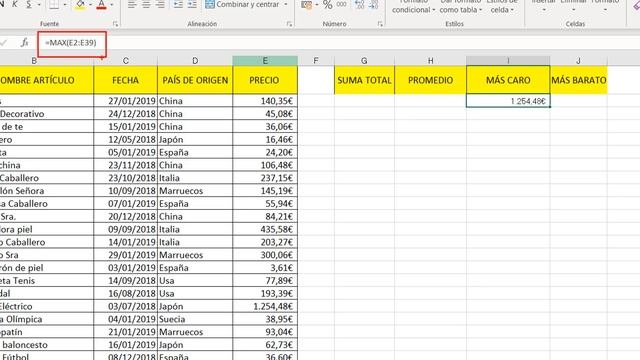Open accounting format dropdown arrow

(x=317, y=5)
